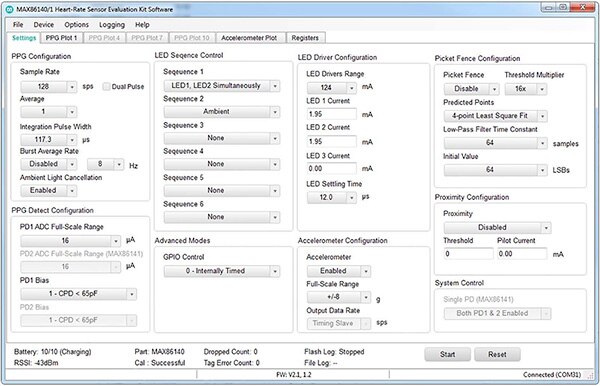Open the GPIO Control dropdown
The height and width of the screenshot is (386, 600).
click(x=222, y=271)
